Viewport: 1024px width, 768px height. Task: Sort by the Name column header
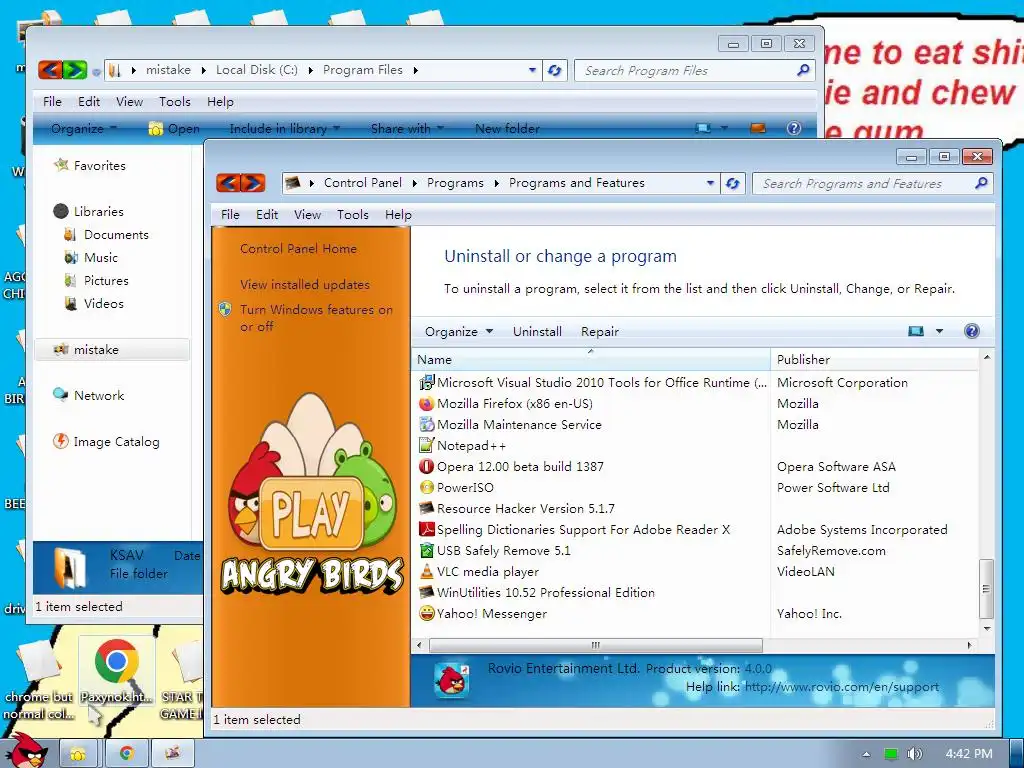point(590,359)
